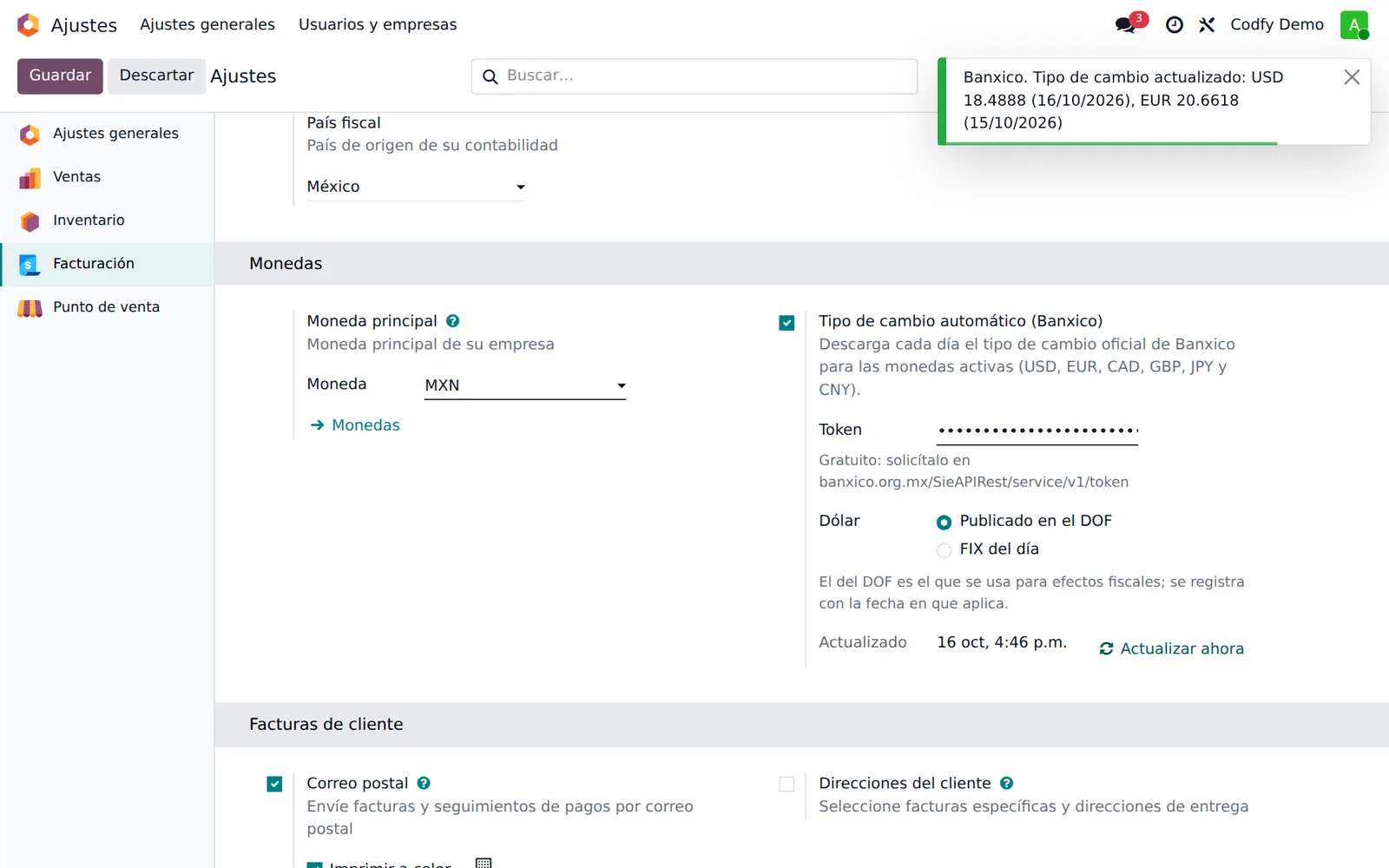
Task: Open the activities clock icon
Action: pos(1175,25)
